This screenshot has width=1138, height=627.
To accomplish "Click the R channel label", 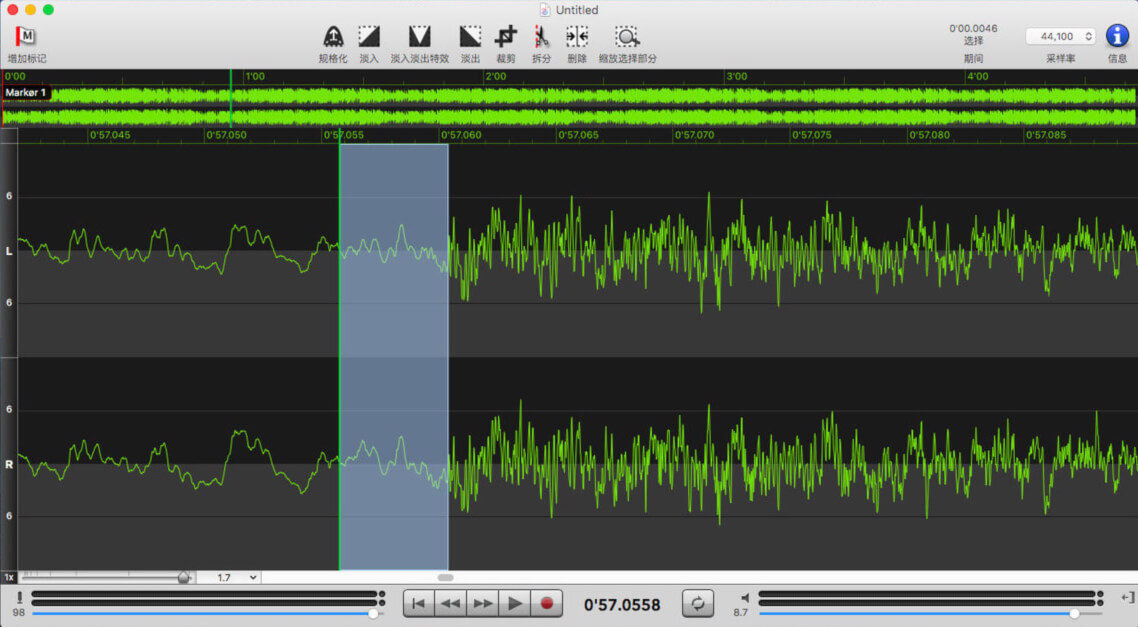I will point(9,464).
